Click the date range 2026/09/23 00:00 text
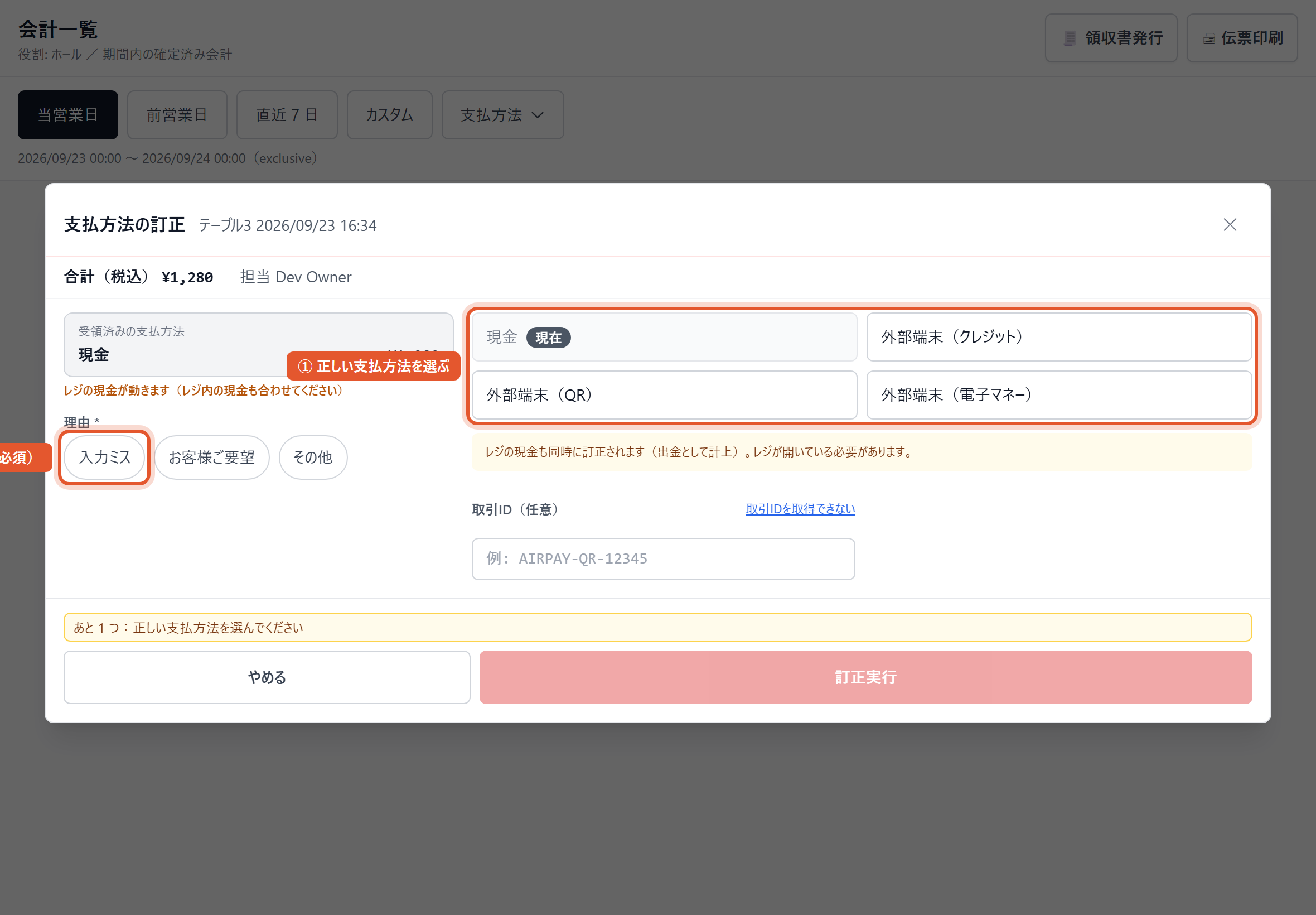 [x=69, y=158]
